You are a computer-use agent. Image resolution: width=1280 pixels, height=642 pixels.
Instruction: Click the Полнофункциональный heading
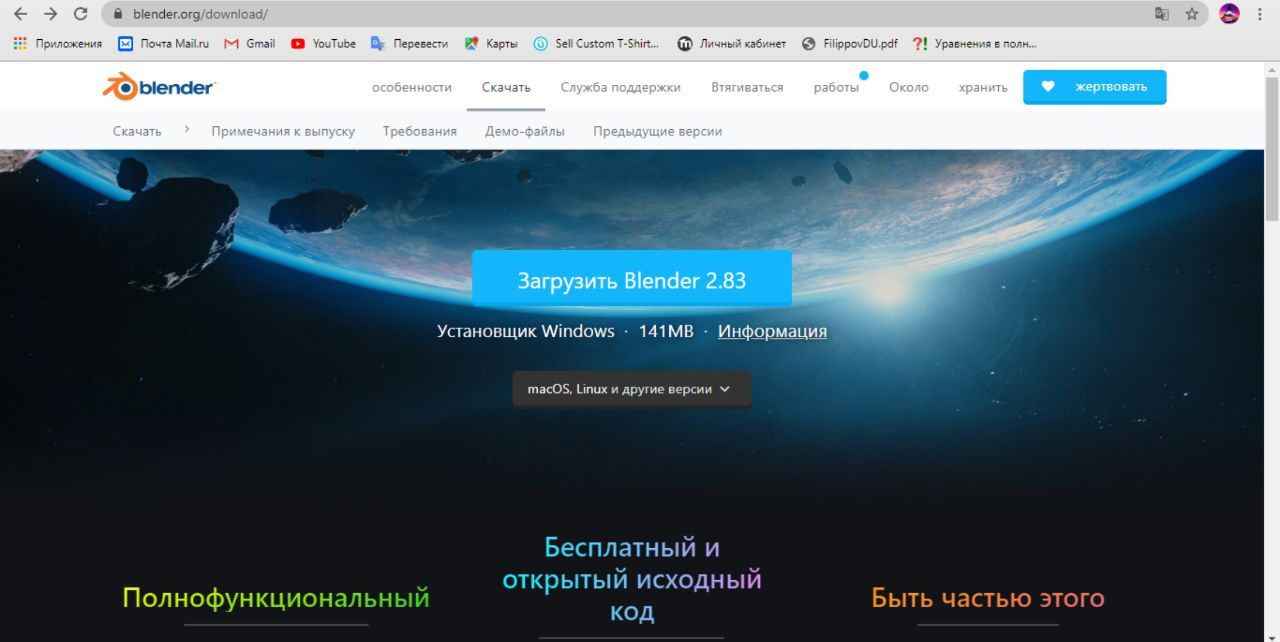[x=276, y=598]
